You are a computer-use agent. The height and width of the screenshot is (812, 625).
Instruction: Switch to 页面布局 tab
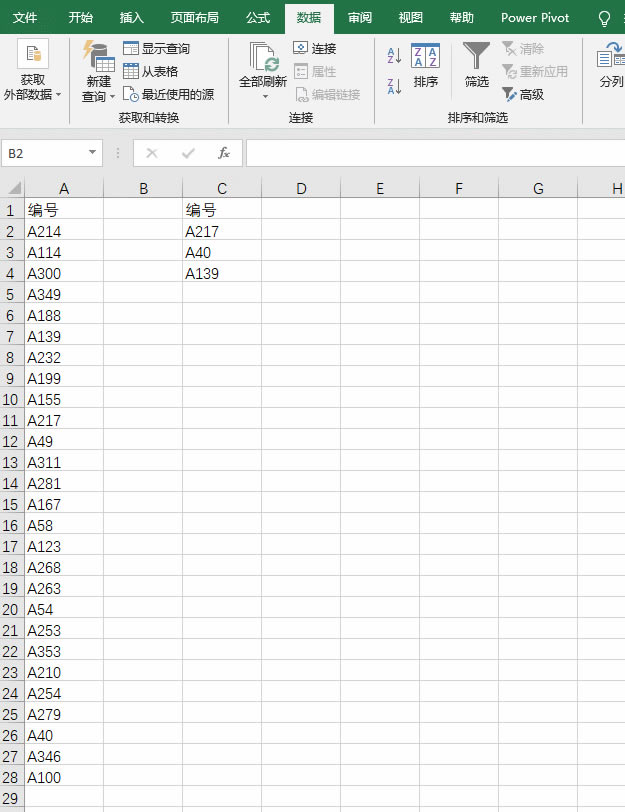(194, 18)
